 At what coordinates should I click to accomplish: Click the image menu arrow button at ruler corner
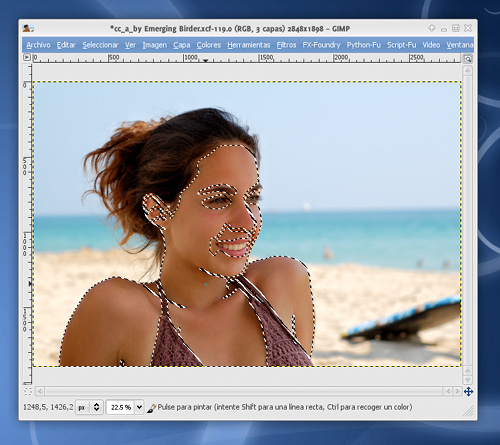click(27, 57)
